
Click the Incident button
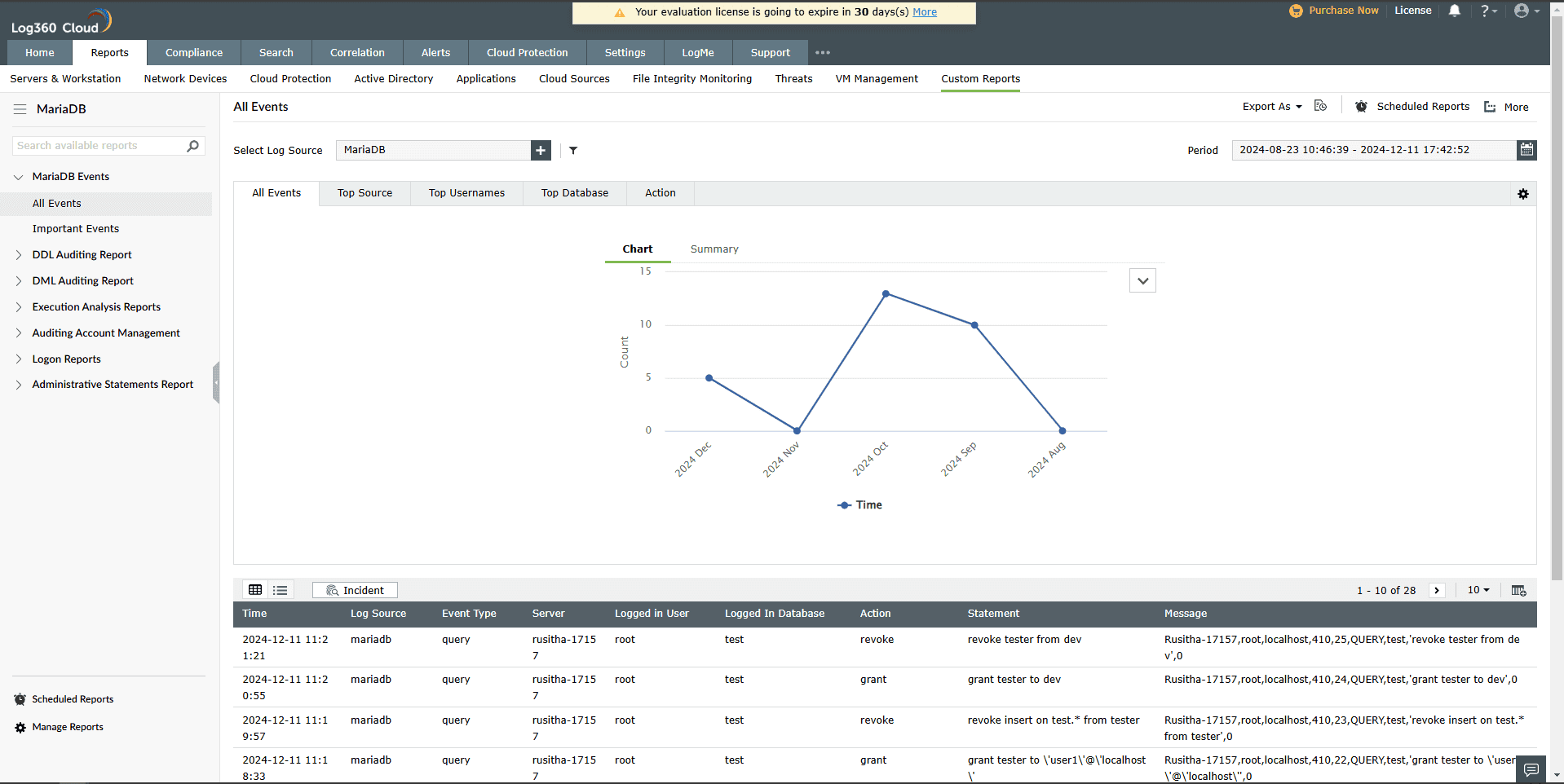tap(355, 590)
